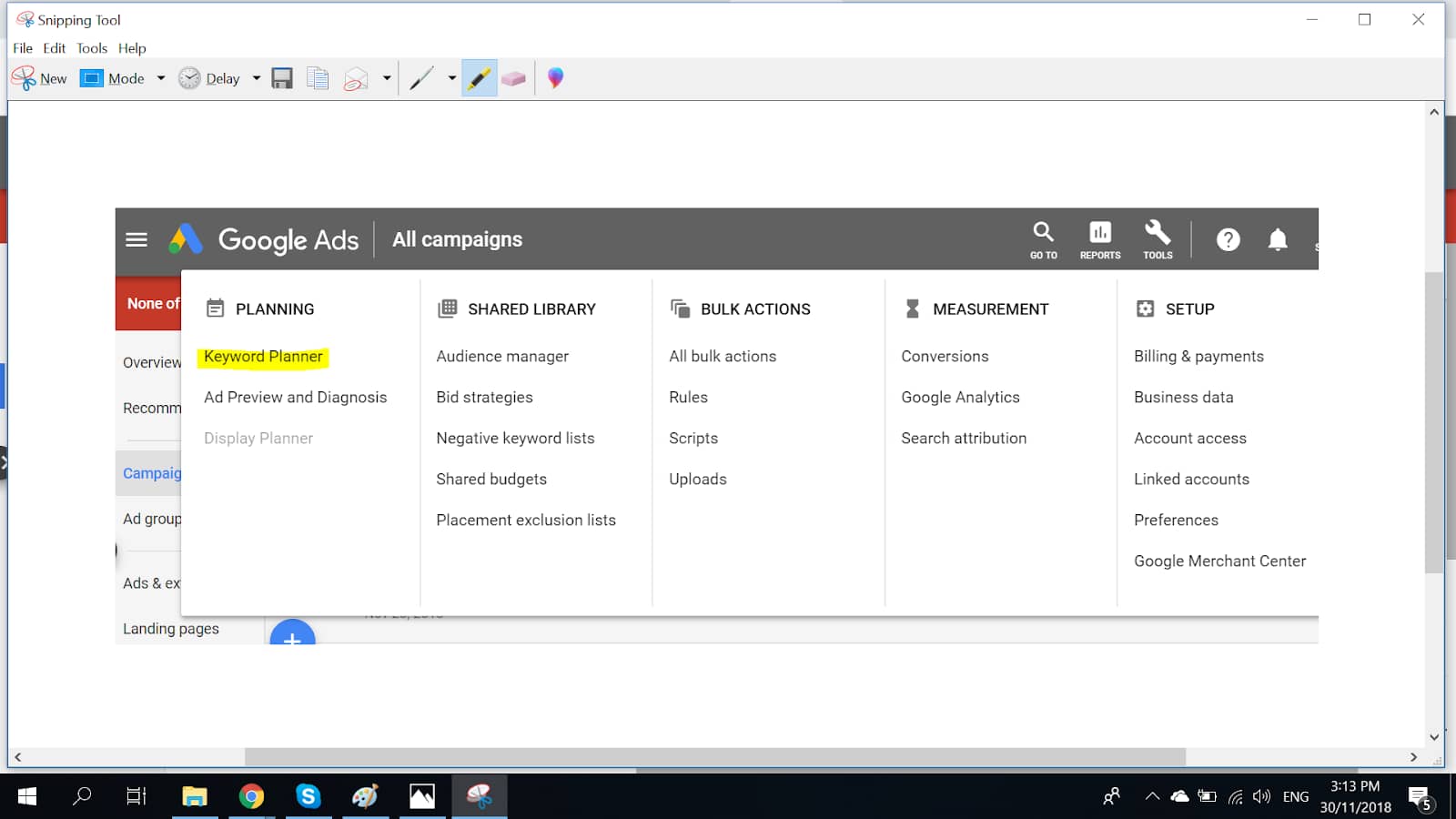
Task: Open Google Merchant Center
Action: click(1219, 561)
